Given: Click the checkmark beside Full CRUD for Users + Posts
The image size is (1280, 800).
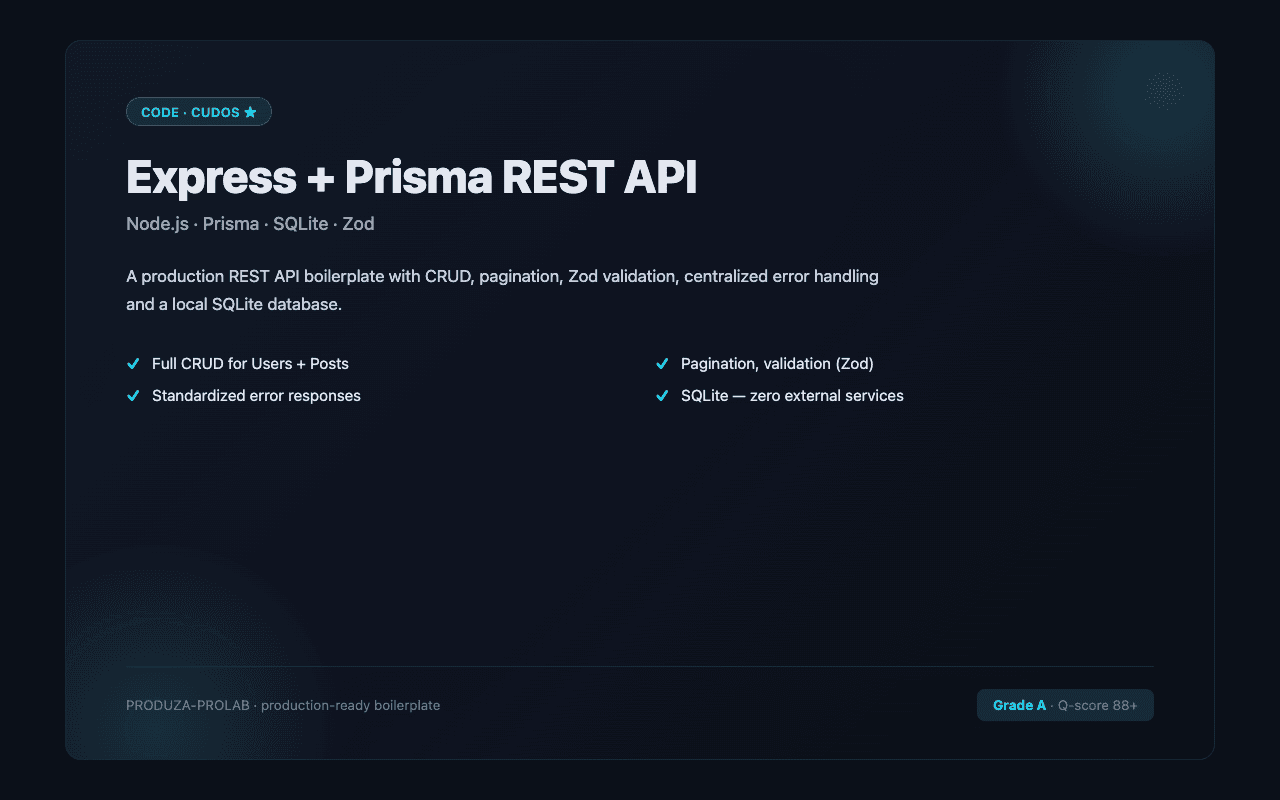Looking at the screenshot, I should (x=133, y=364).
